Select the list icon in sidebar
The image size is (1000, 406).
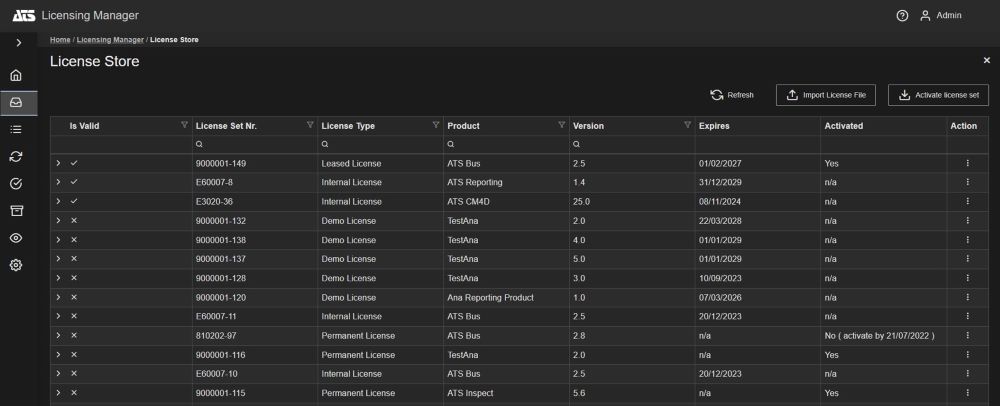coord(16,129)
